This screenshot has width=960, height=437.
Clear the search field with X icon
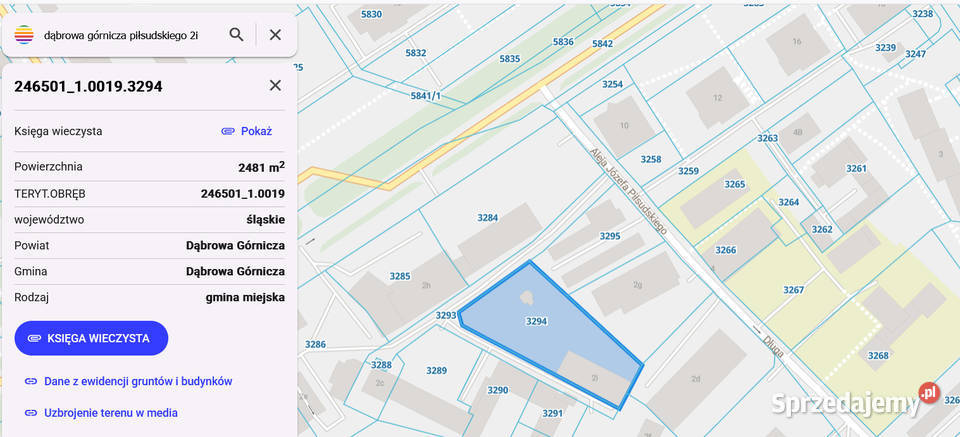[275, 35]
